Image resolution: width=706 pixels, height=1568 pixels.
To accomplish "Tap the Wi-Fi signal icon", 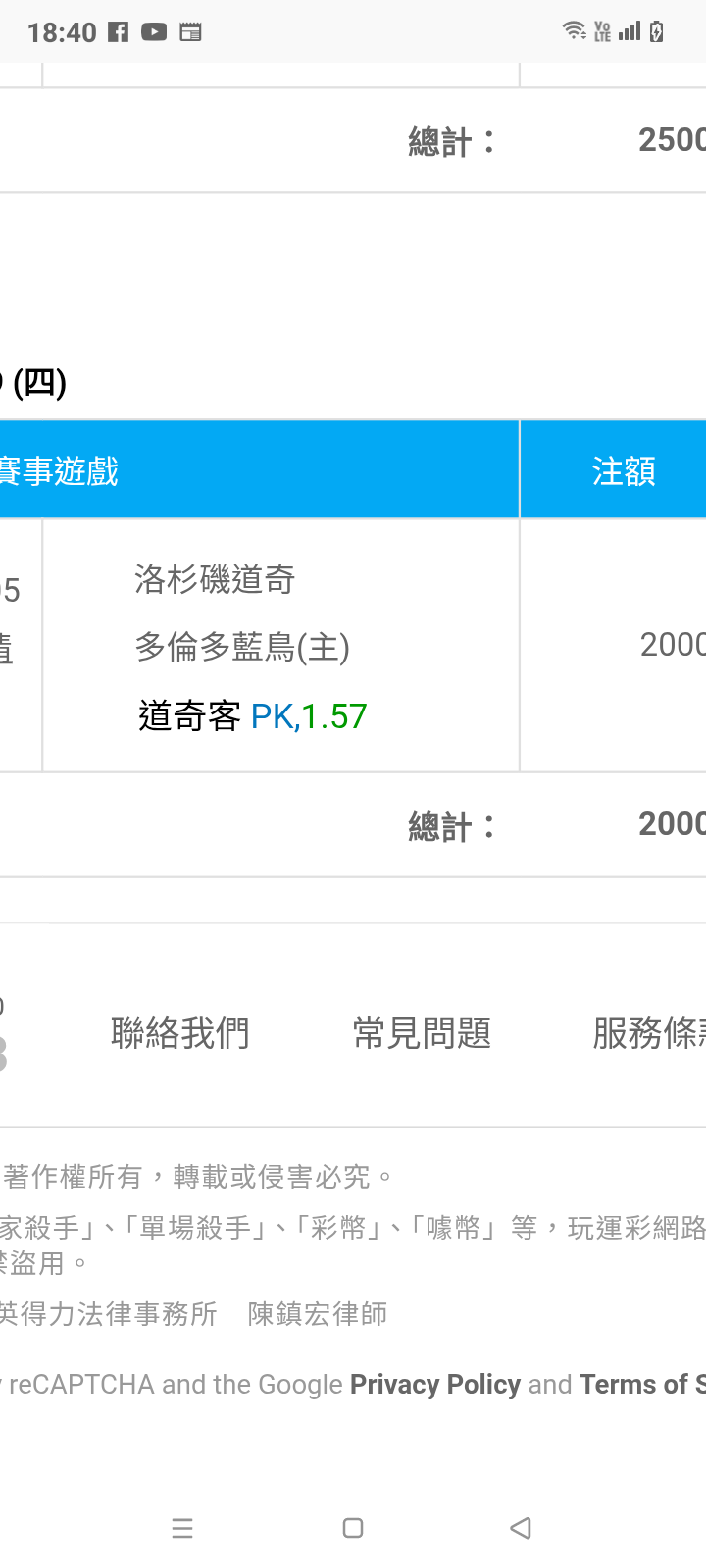I will 574,31.
